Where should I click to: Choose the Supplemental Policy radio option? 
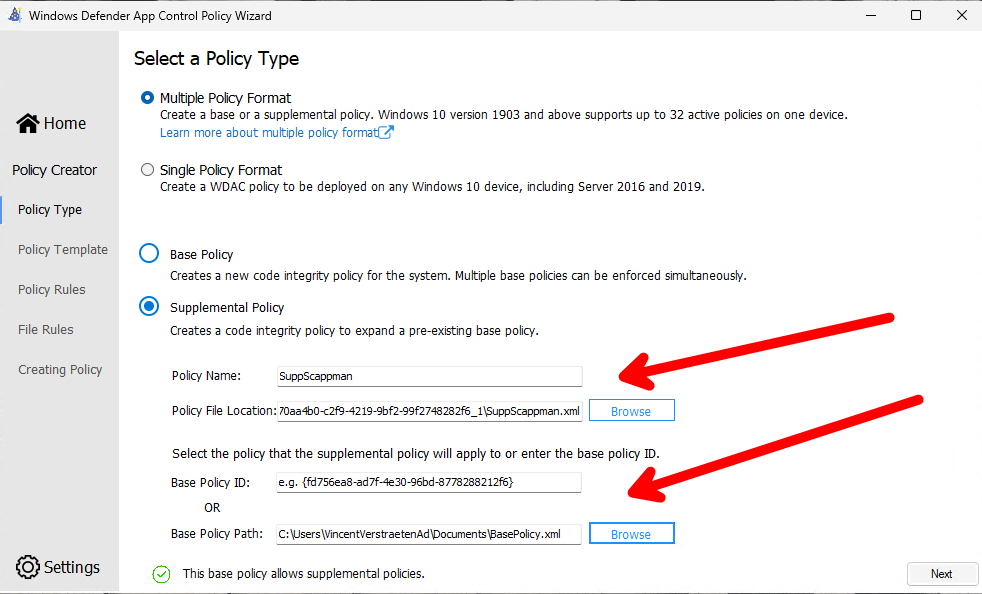pyautogui.click(x=149, y=306)
